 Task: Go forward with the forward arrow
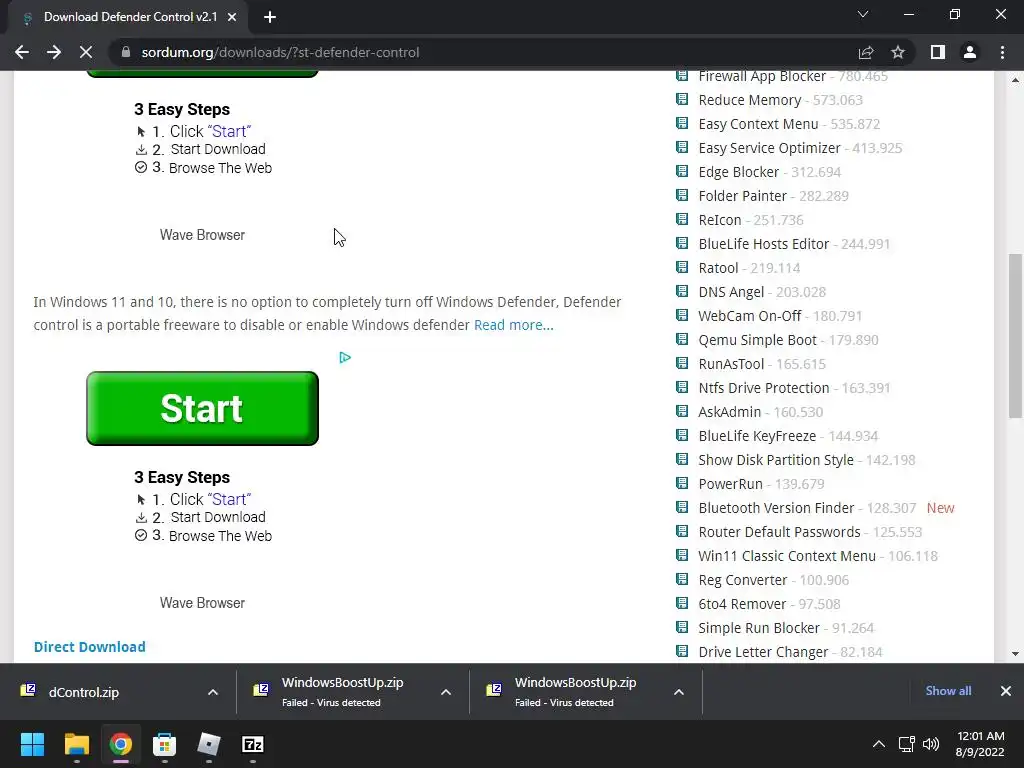(x=54, y=52)
